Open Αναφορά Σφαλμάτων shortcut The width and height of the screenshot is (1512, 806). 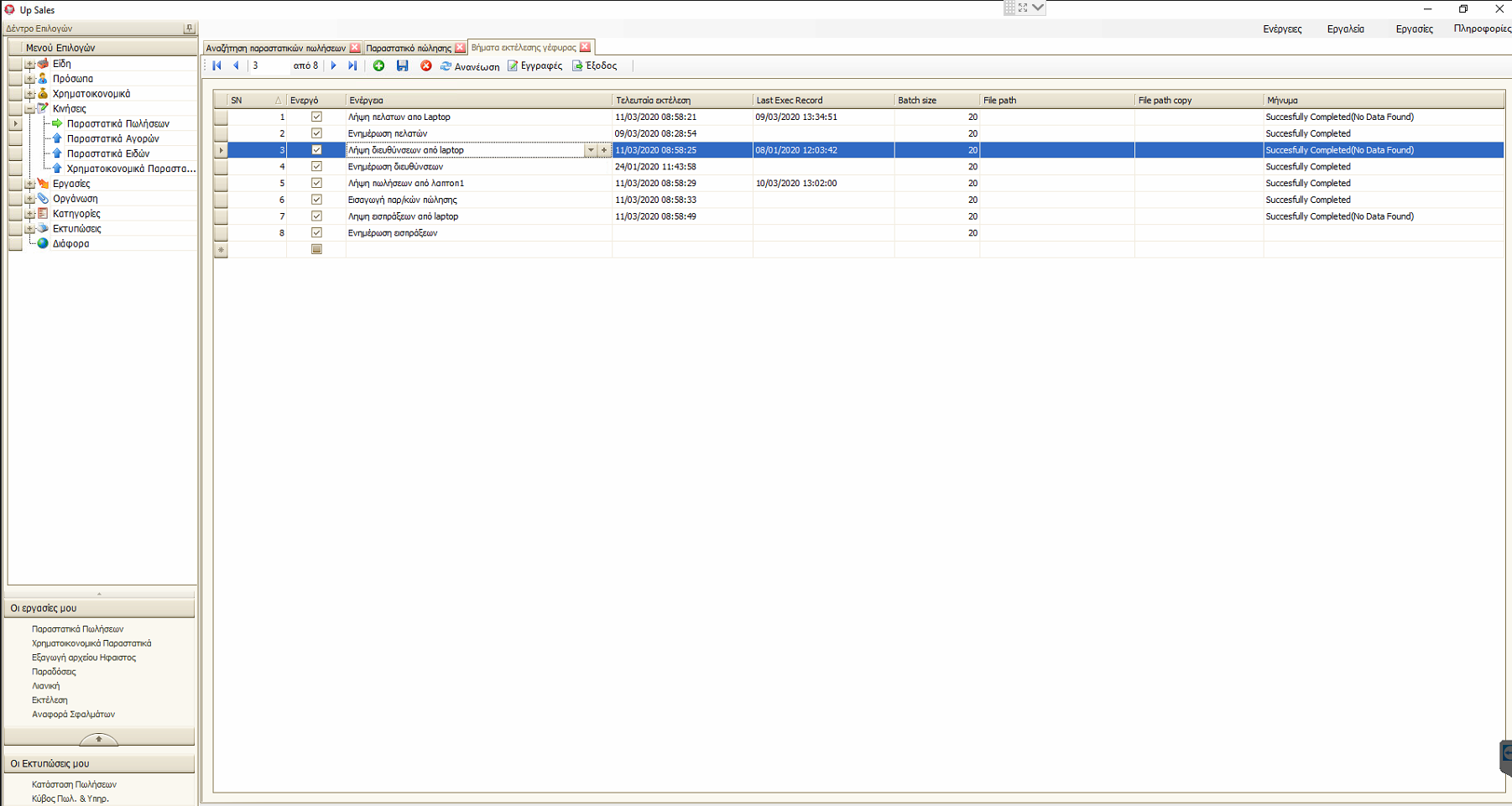[73, 715]
